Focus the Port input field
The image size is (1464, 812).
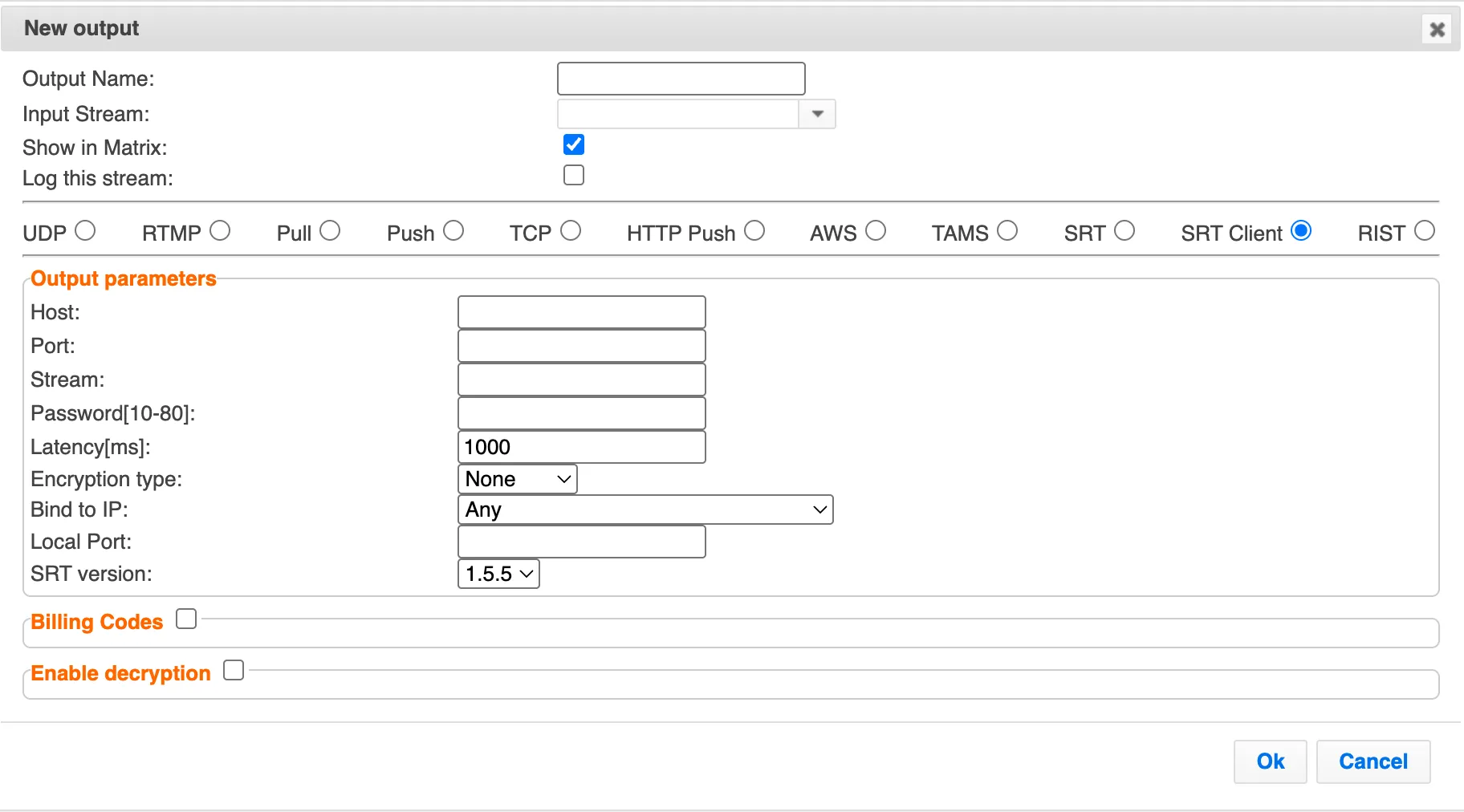[582, 346]
